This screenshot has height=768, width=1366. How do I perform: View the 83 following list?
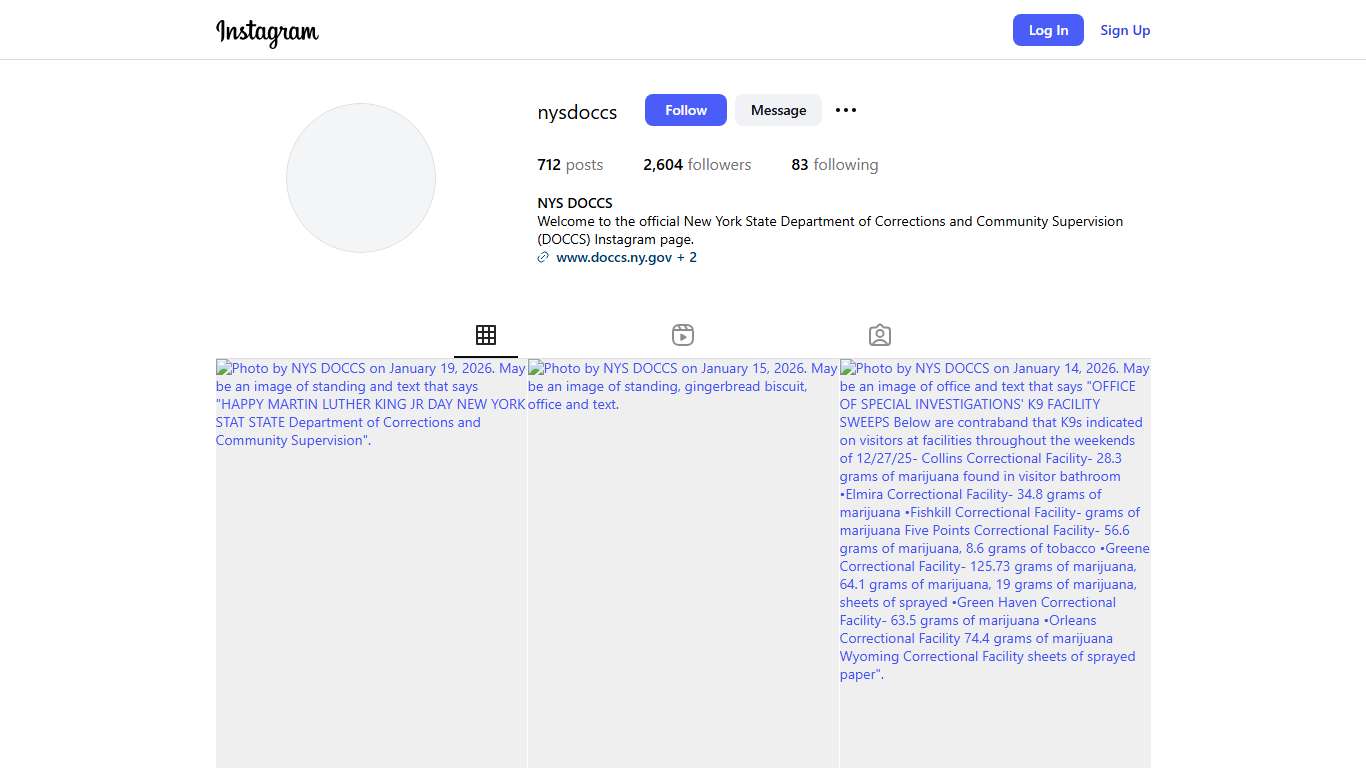click(x=834, y=165)
